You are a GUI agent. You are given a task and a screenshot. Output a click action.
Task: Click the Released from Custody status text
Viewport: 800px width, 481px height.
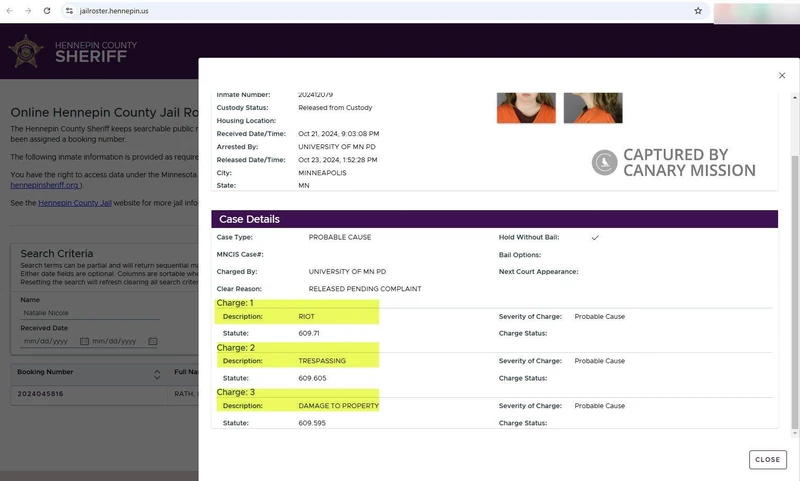point(335,108)
